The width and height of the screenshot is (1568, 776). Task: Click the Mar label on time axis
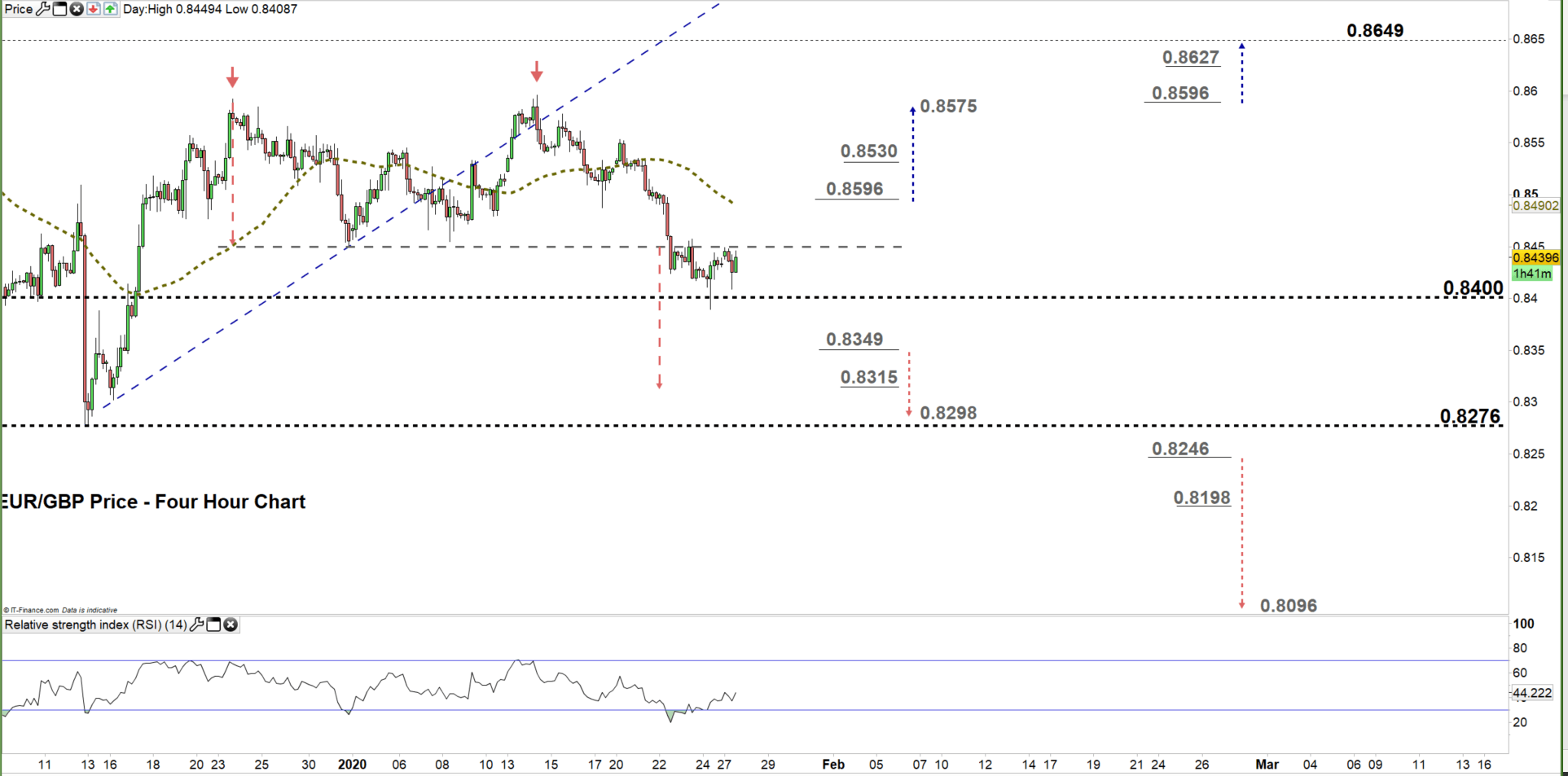click(x=1267, y=765)
